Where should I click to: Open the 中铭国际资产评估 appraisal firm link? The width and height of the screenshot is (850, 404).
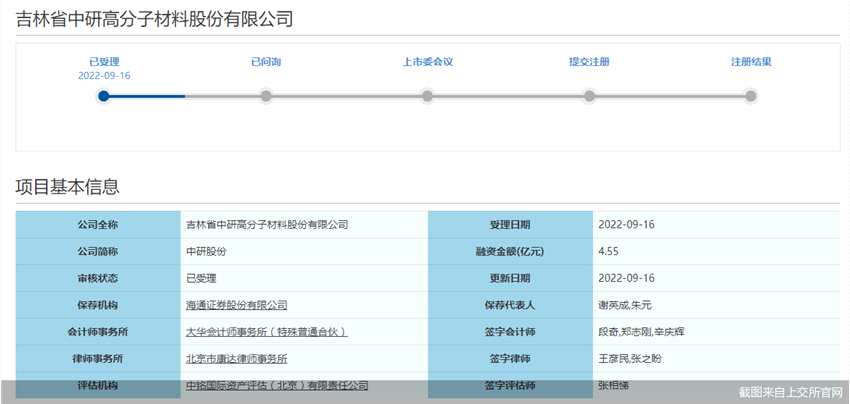tap(277, 386)
